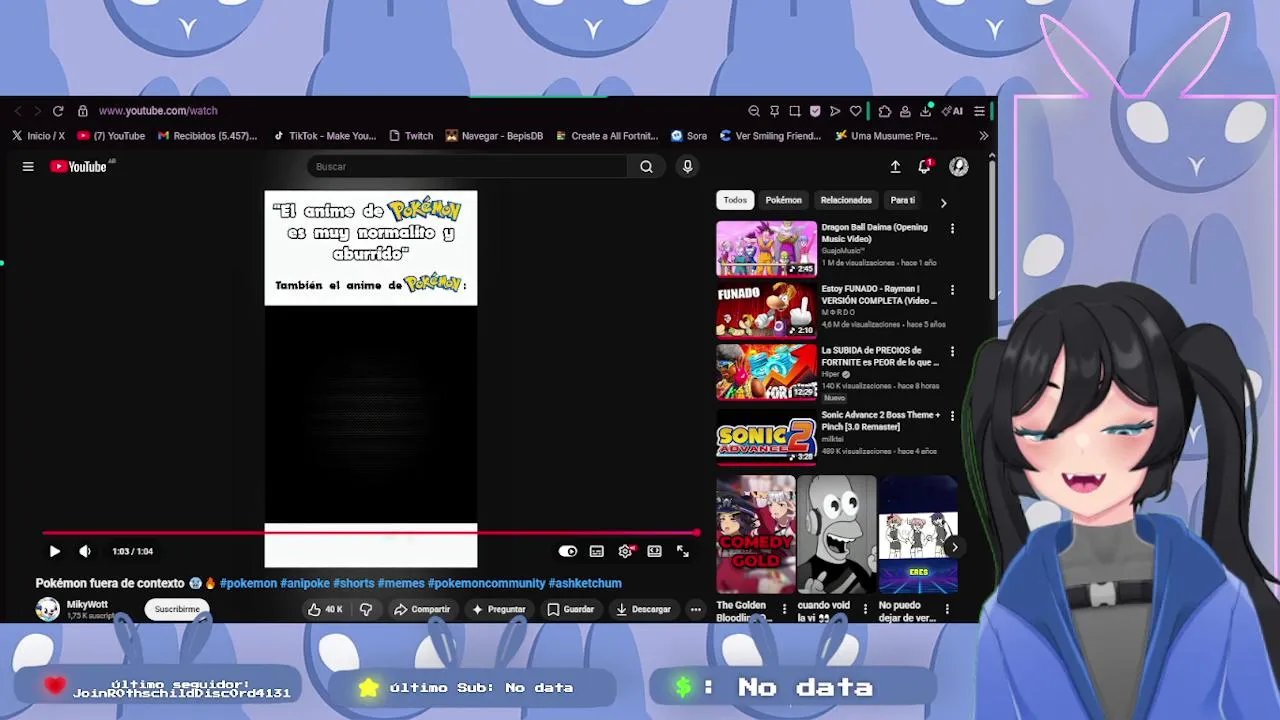
Task: Click the Compartir share button
Action: (x=422, y=609)
